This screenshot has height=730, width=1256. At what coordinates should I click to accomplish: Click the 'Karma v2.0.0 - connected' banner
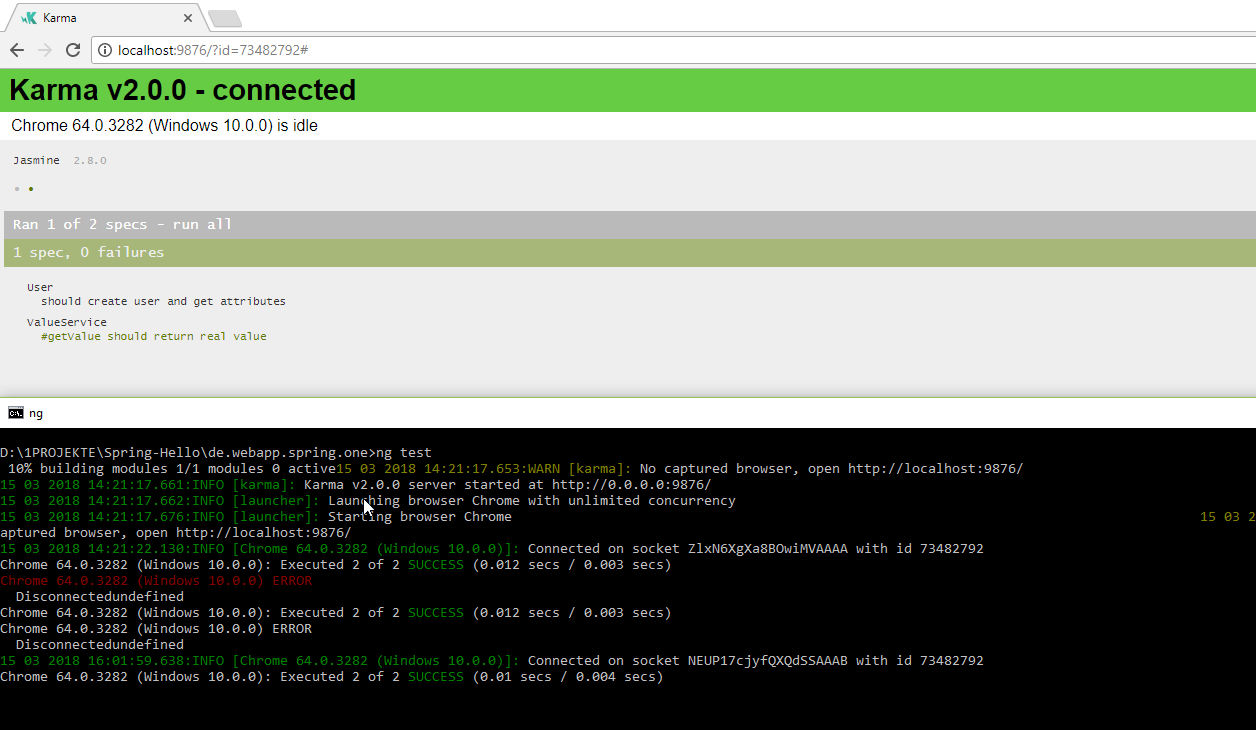(183, 90)
